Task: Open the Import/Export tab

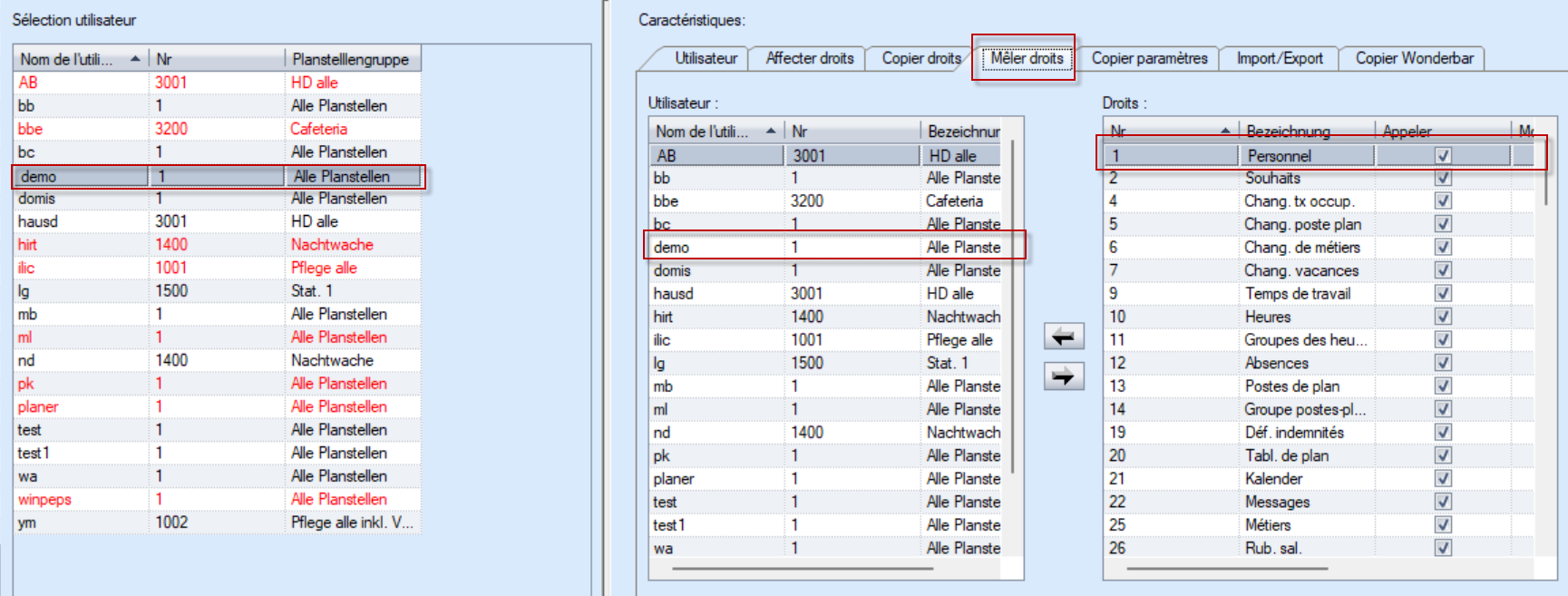Action: pos(1279,58)
